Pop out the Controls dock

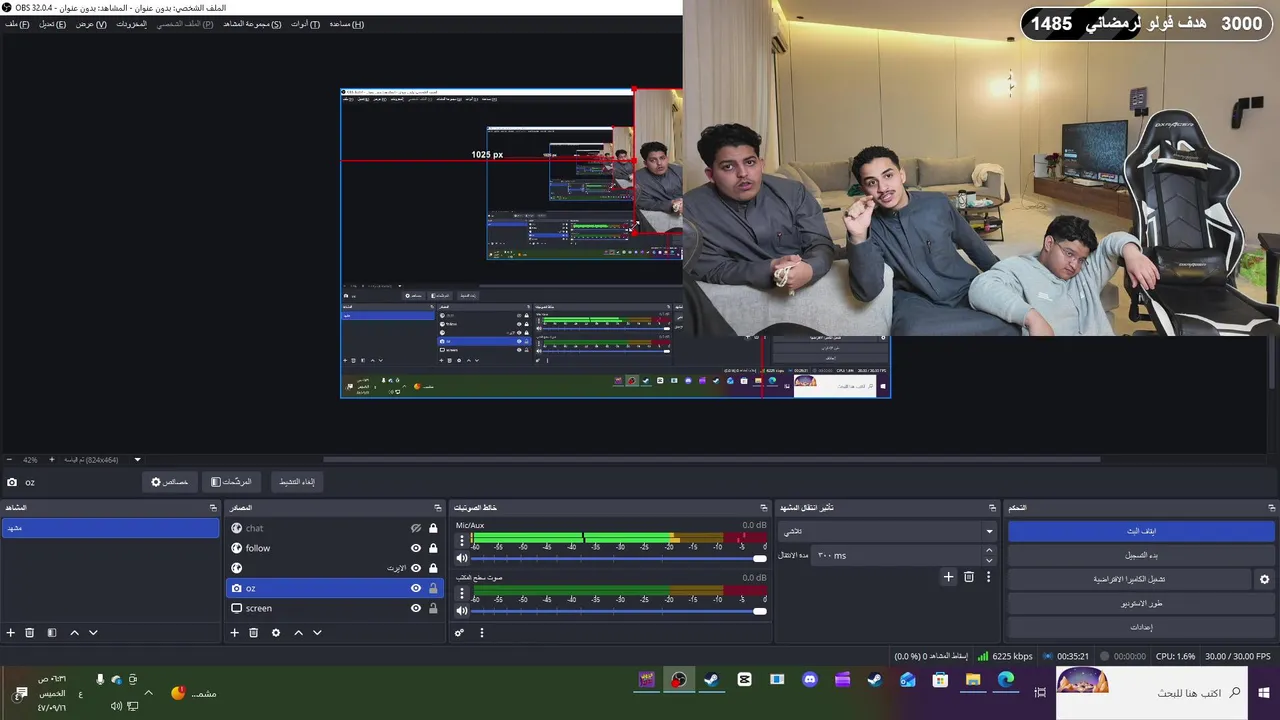click(1270, 508)
